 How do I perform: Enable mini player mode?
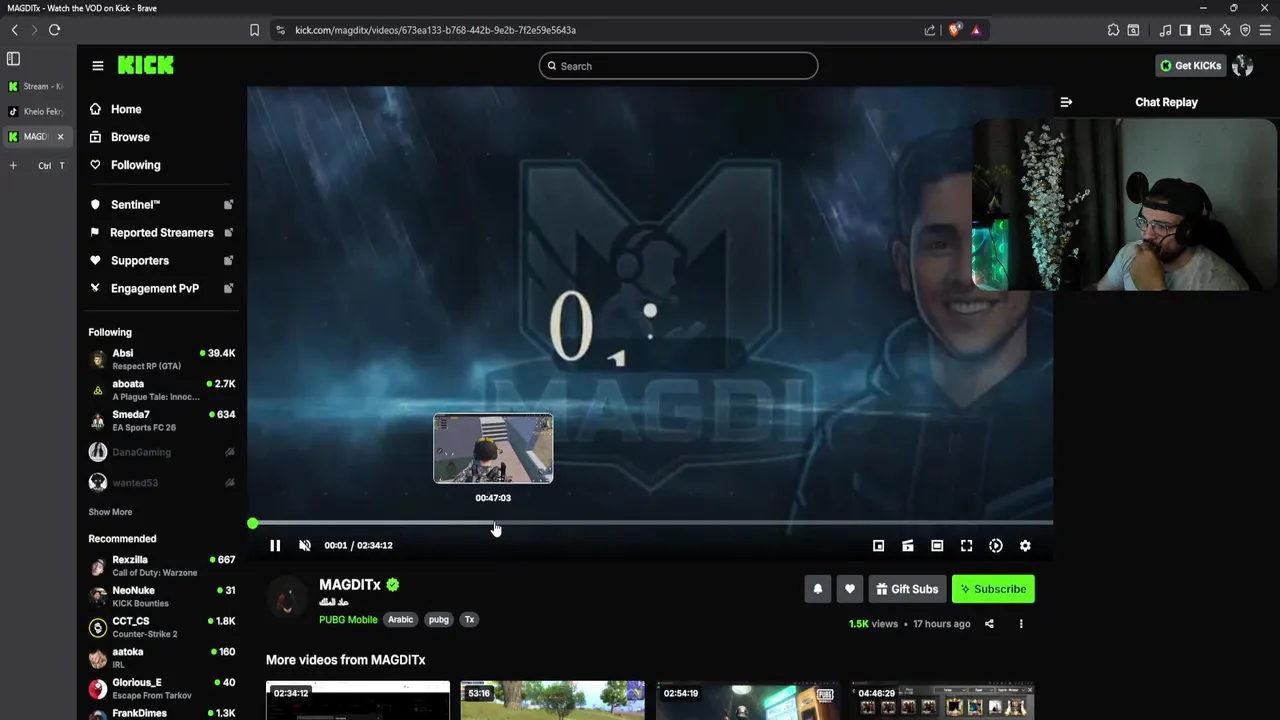click(x=878, y=546)
